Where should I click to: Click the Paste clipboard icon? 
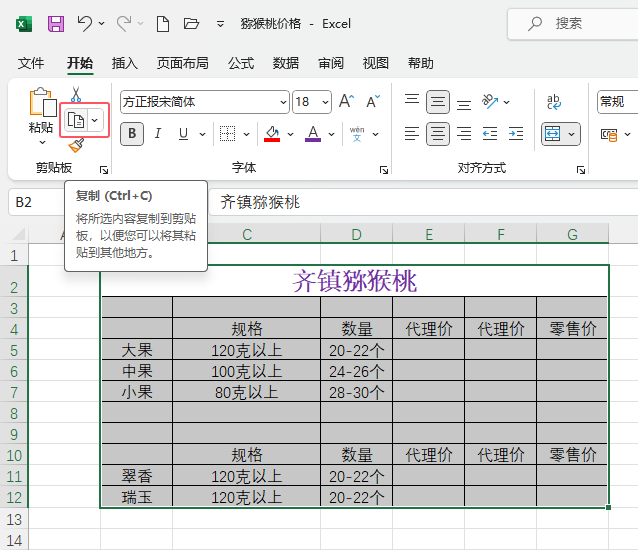42,103
